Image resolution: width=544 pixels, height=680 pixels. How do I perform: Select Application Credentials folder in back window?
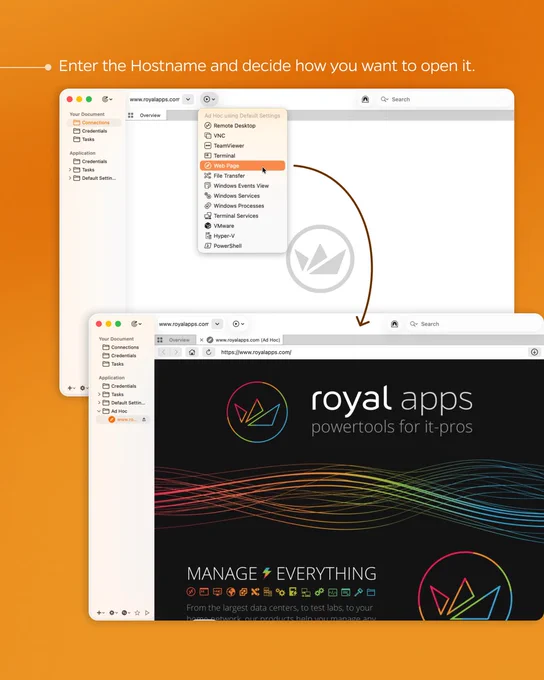coord(90,161)
